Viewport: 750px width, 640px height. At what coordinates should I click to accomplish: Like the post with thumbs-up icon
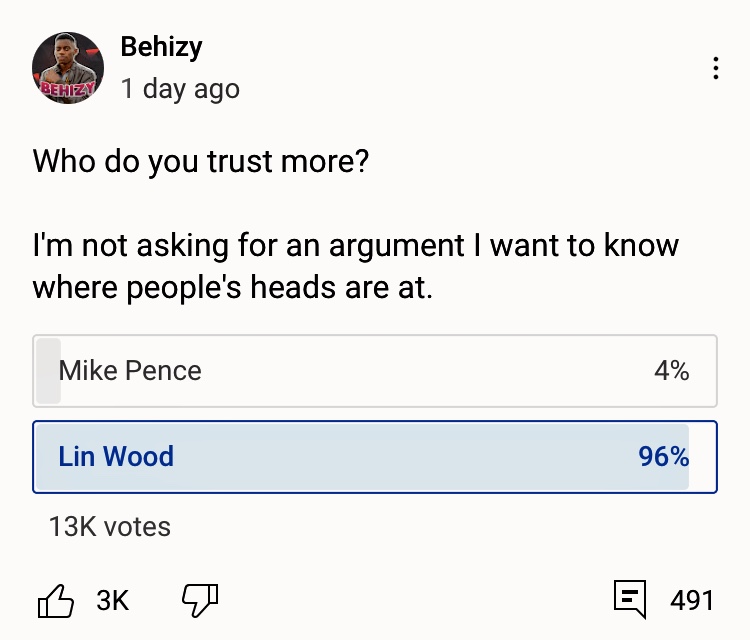point(56,600)
